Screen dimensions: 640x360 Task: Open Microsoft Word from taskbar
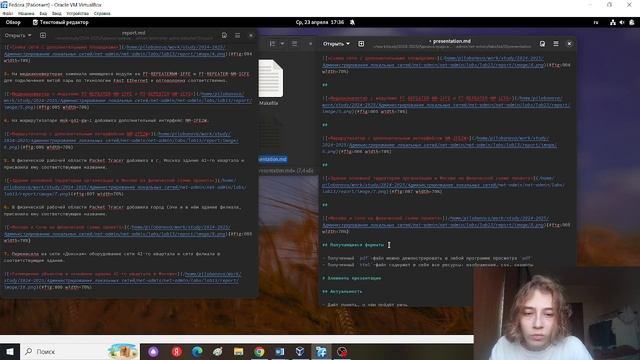280,351
